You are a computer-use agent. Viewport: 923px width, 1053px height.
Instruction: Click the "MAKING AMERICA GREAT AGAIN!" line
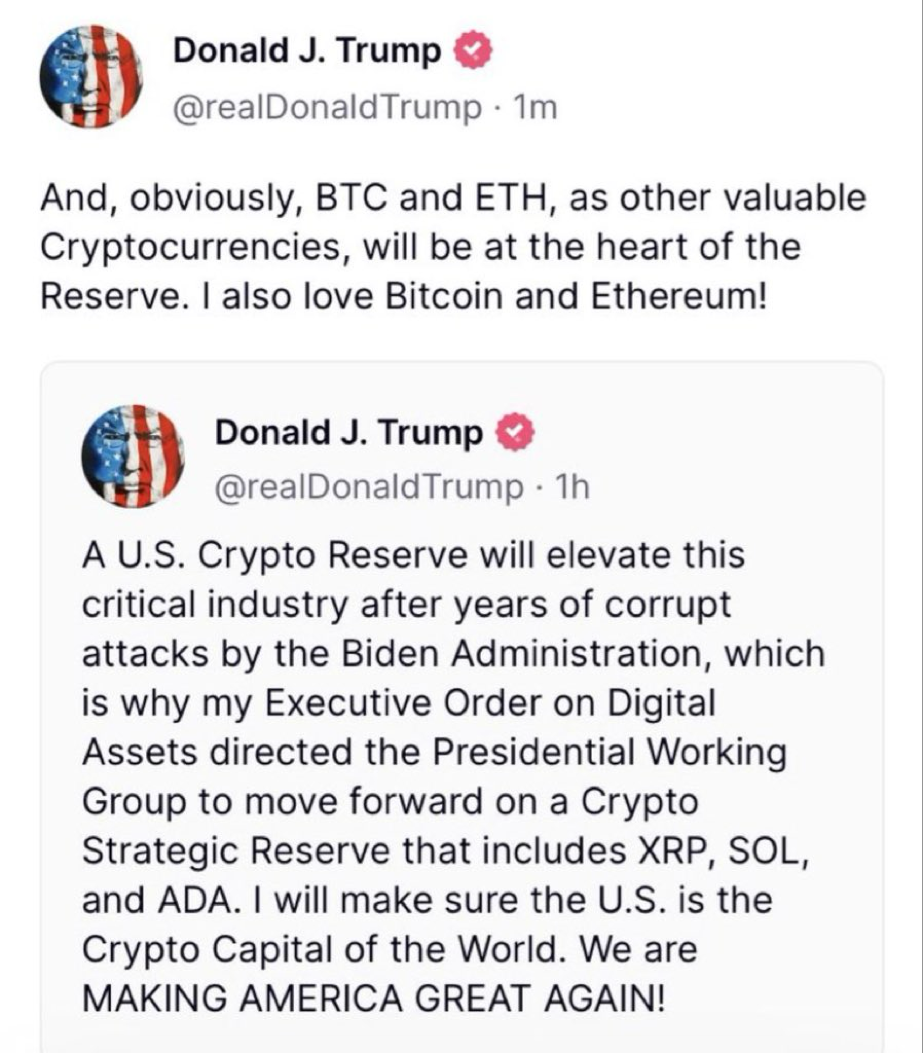click(x=370, y=999)
